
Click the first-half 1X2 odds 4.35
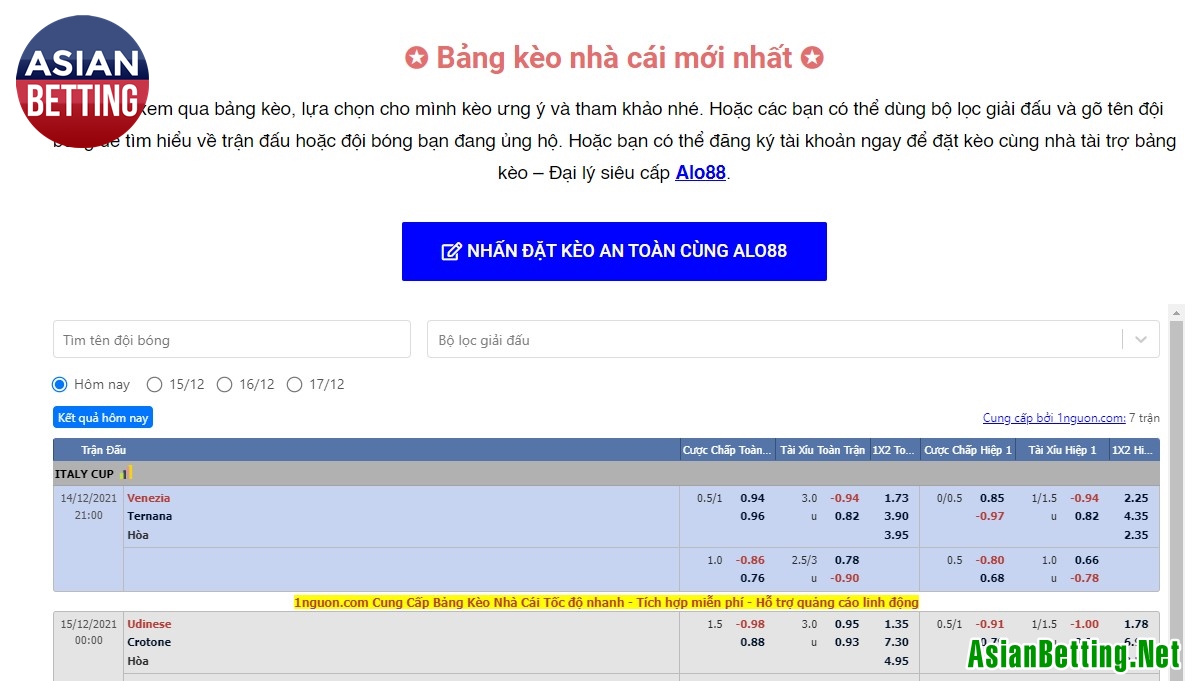pyautogui.click(x=1136, y=516)
